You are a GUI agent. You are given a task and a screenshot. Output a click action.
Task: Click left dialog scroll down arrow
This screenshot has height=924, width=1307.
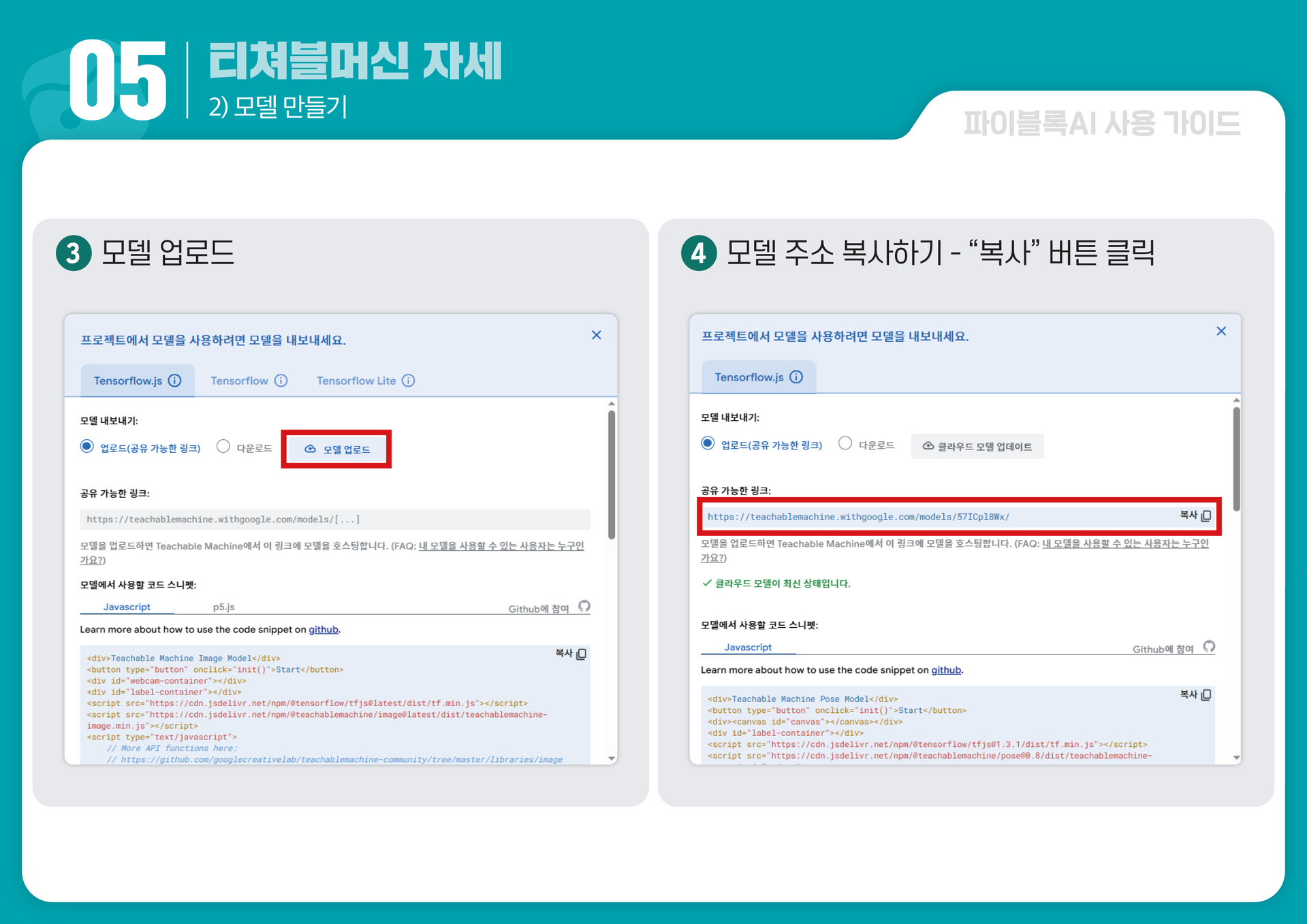612,759
